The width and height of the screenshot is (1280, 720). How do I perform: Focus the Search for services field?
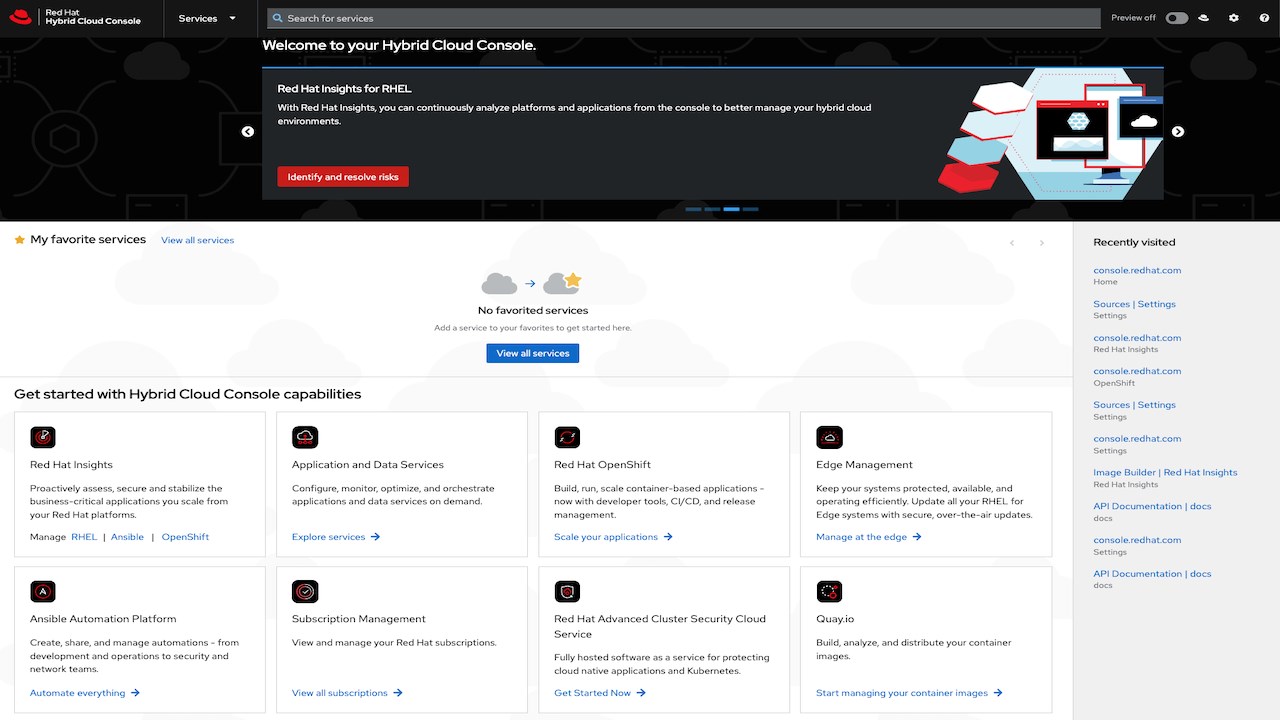point(684,18)
